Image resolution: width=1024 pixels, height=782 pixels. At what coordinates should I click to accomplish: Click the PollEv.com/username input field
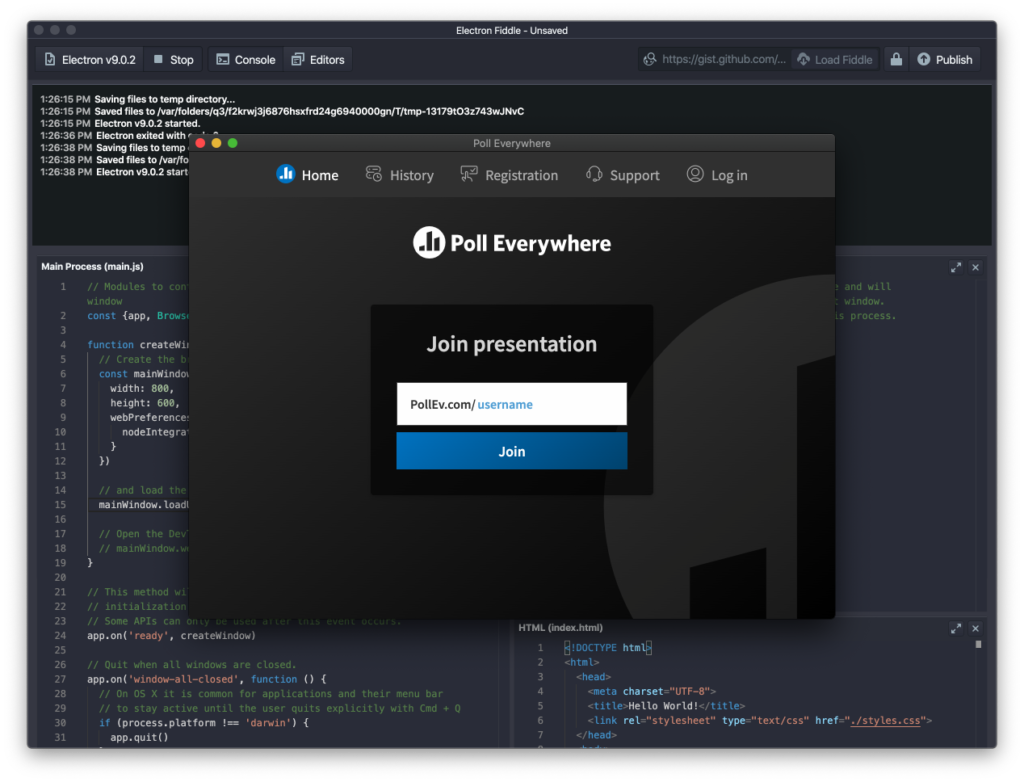pyautogui.click(x=511, y=403)
